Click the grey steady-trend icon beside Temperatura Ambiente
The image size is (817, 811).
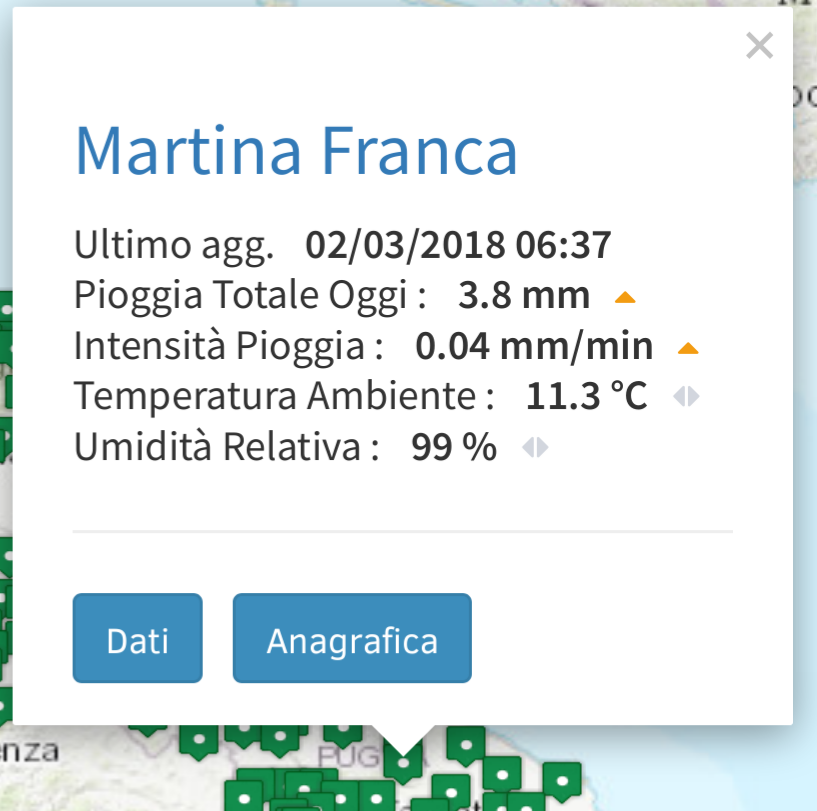686,397
